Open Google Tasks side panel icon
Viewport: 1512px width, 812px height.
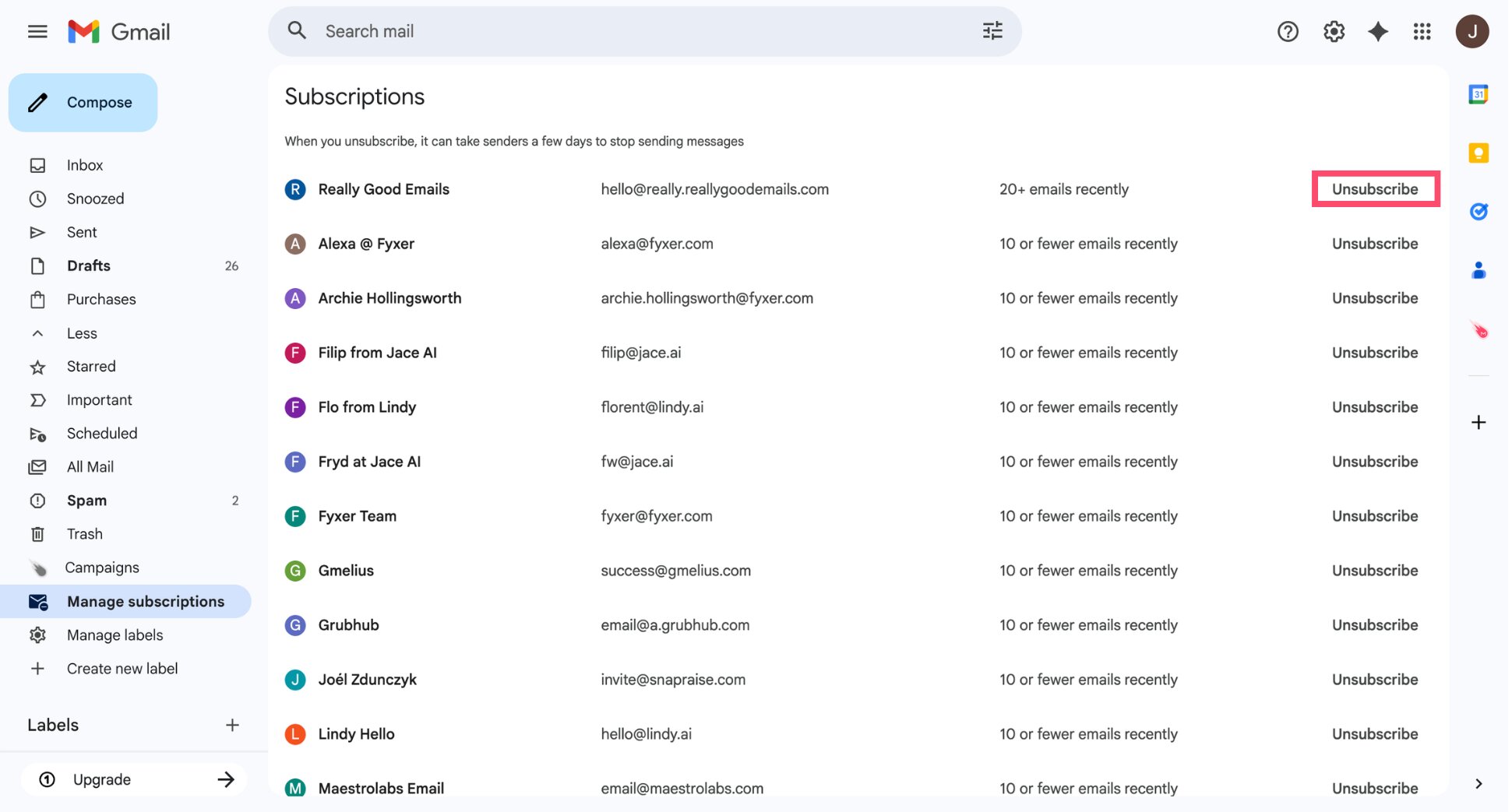tap(1479, 211)
